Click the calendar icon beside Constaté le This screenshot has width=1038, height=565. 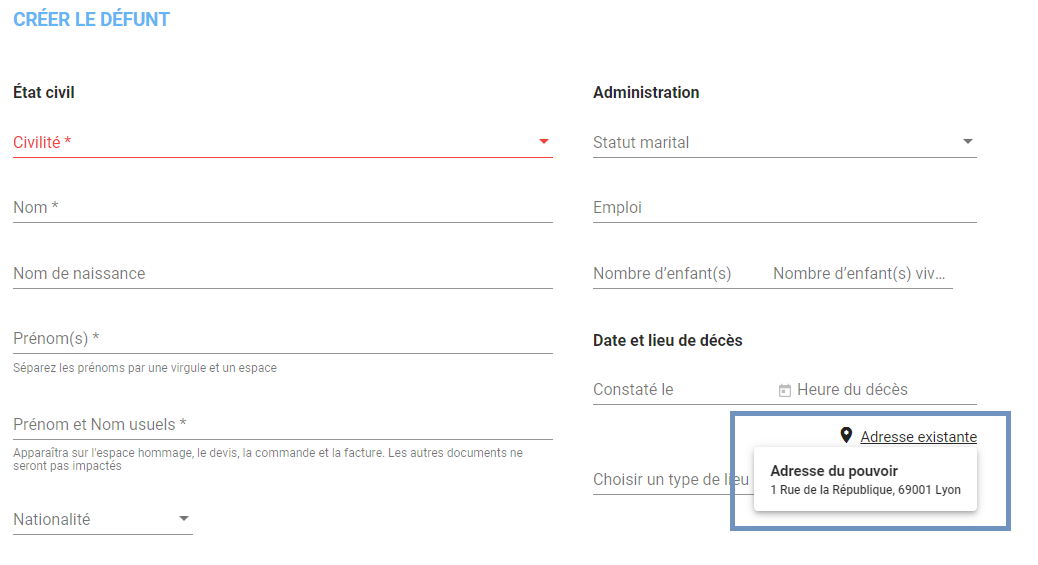pos(784,391)
